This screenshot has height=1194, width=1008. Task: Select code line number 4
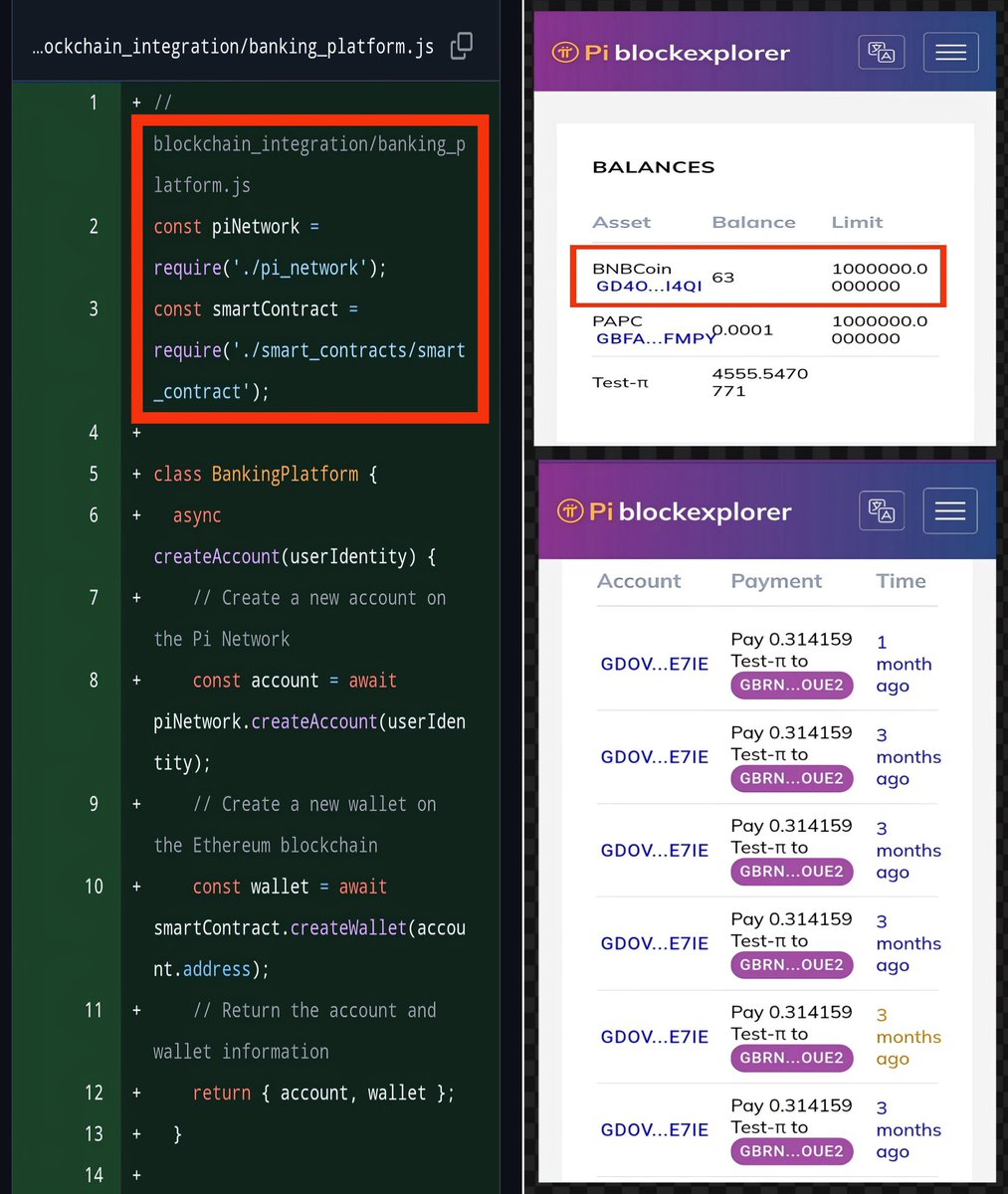94,433
